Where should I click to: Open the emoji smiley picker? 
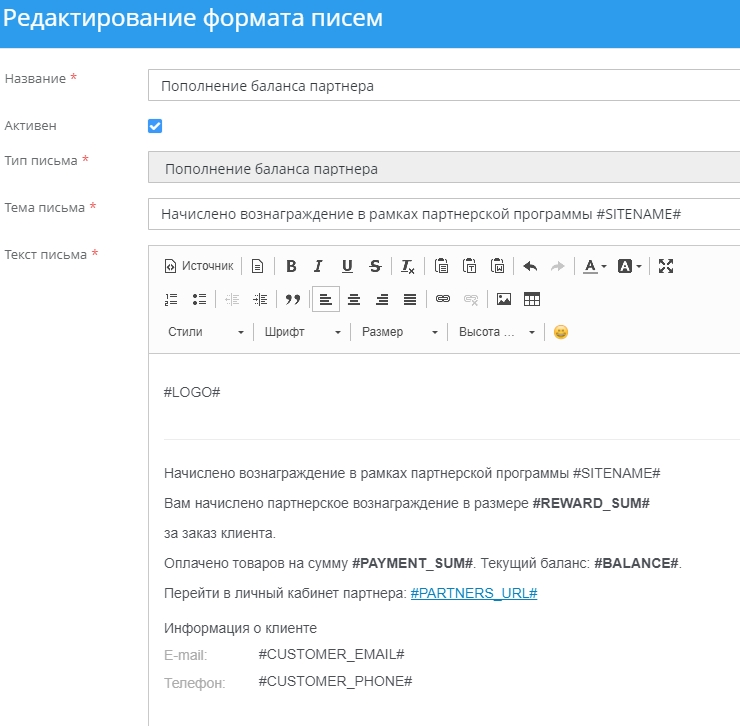[x=561, y=332]
